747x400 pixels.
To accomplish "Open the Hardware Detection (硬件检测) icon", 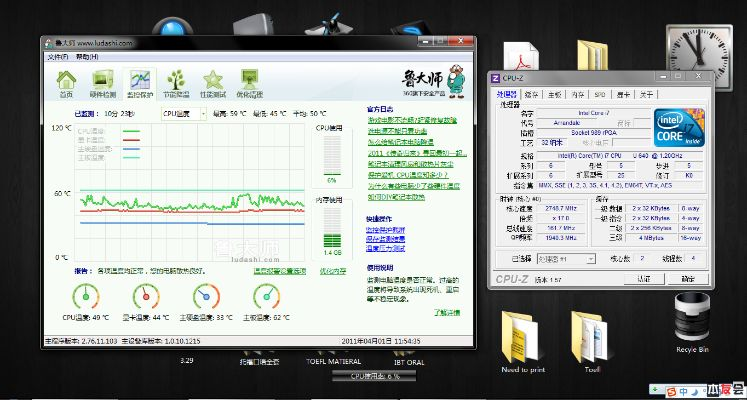I will coord(103,82).
